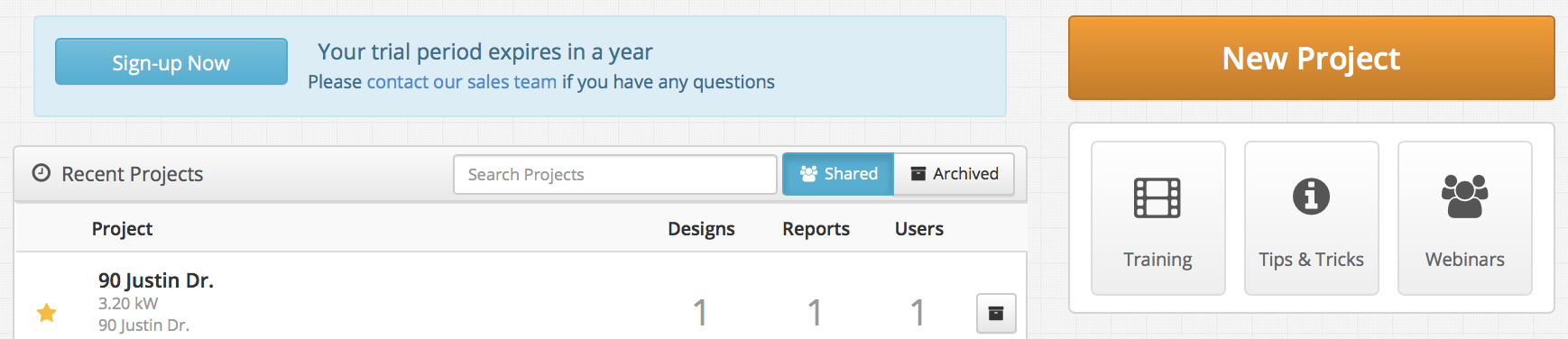Click the Sign-up Now button

coord(171,62)
